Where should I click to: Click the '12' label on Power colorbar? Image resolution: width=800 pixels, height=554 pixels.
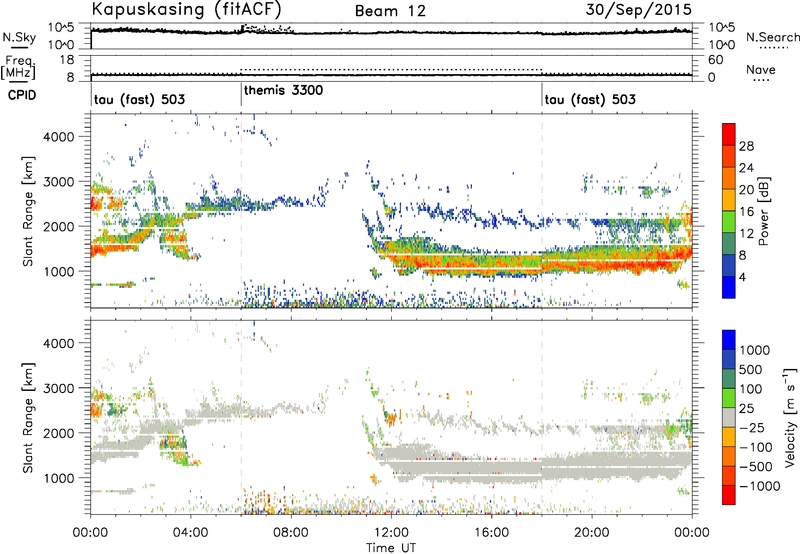[746, 234]
